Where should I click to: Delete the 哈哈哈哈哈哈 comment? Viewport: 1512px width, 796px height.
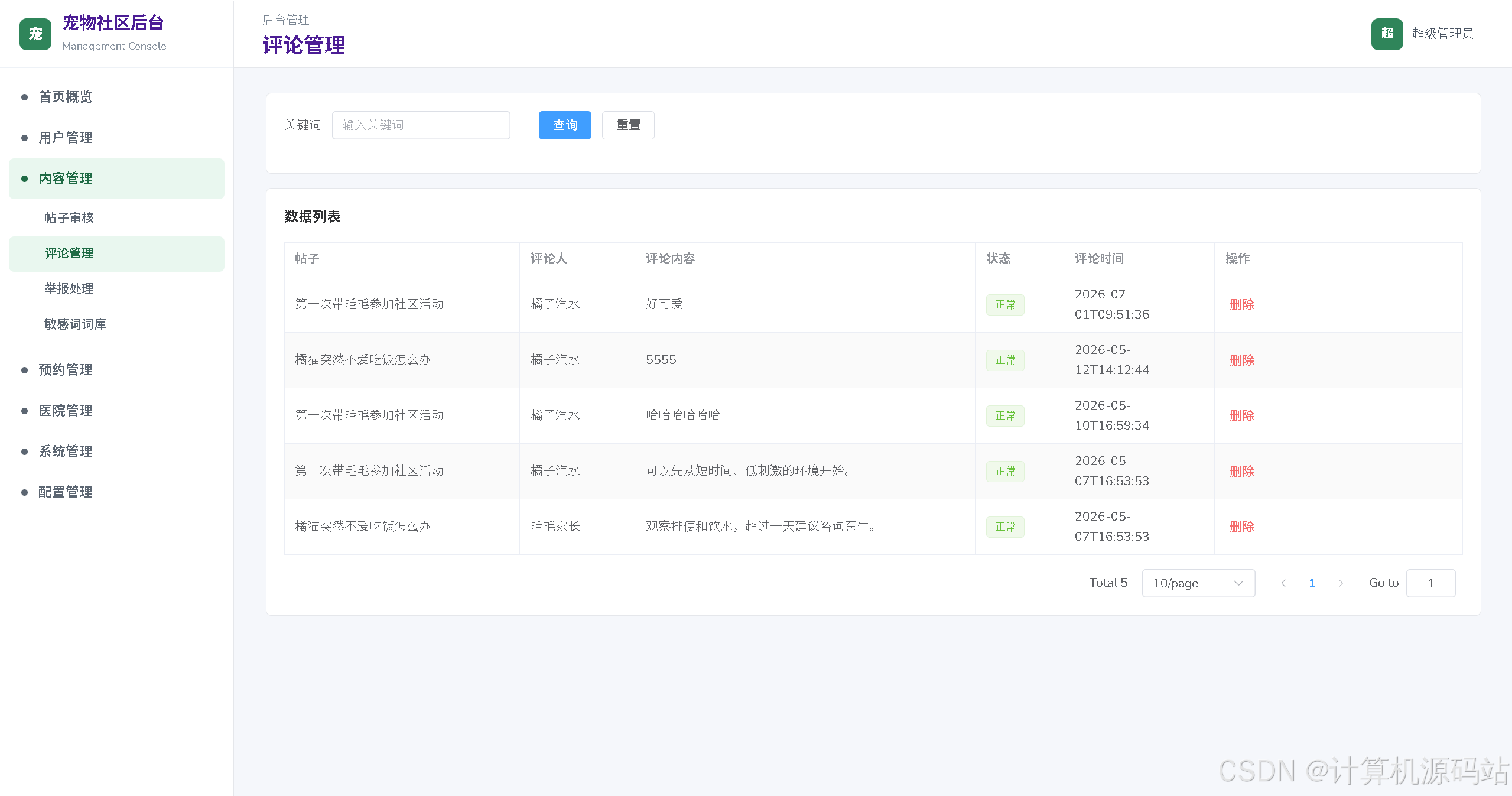[1241, 416]
